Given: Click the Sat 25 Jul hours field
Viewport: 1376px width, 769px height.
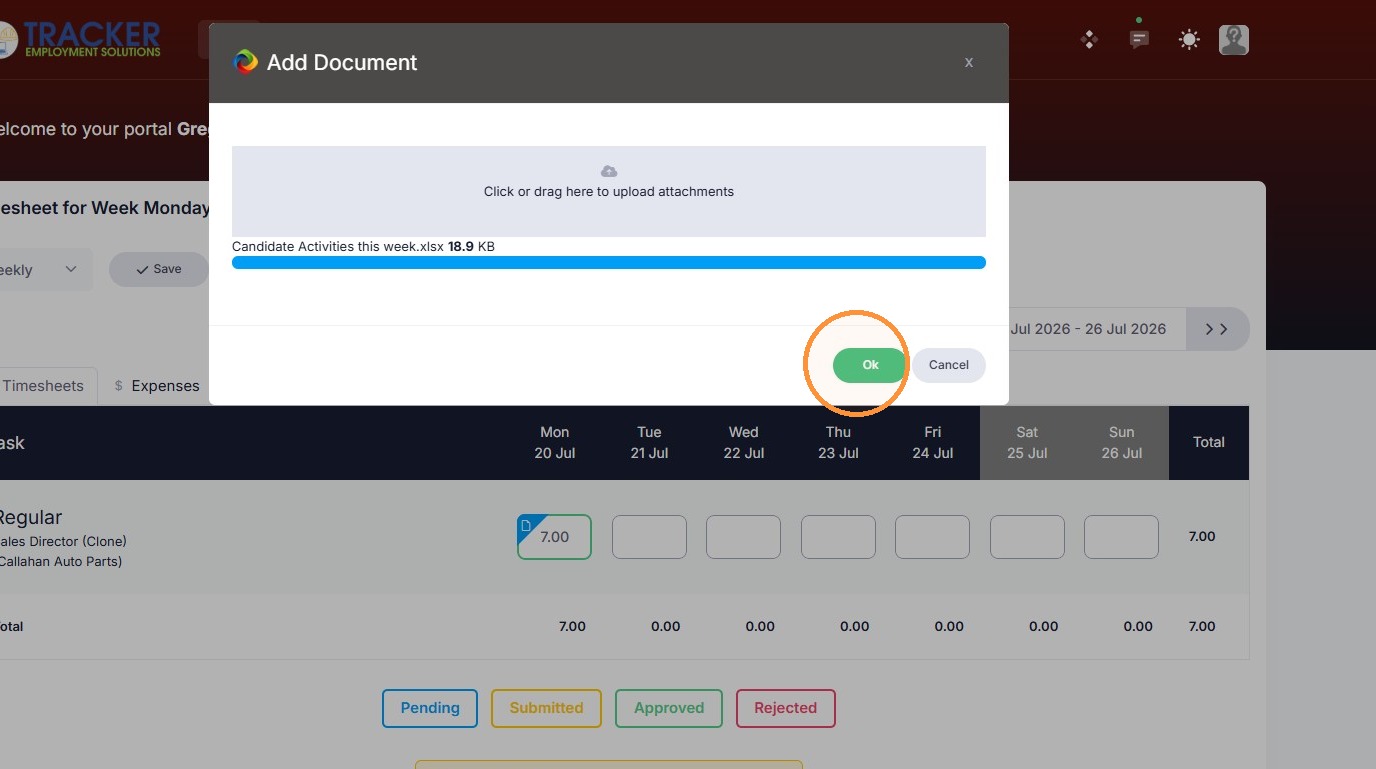Looking at the screenshot, I should point(1027,537).
